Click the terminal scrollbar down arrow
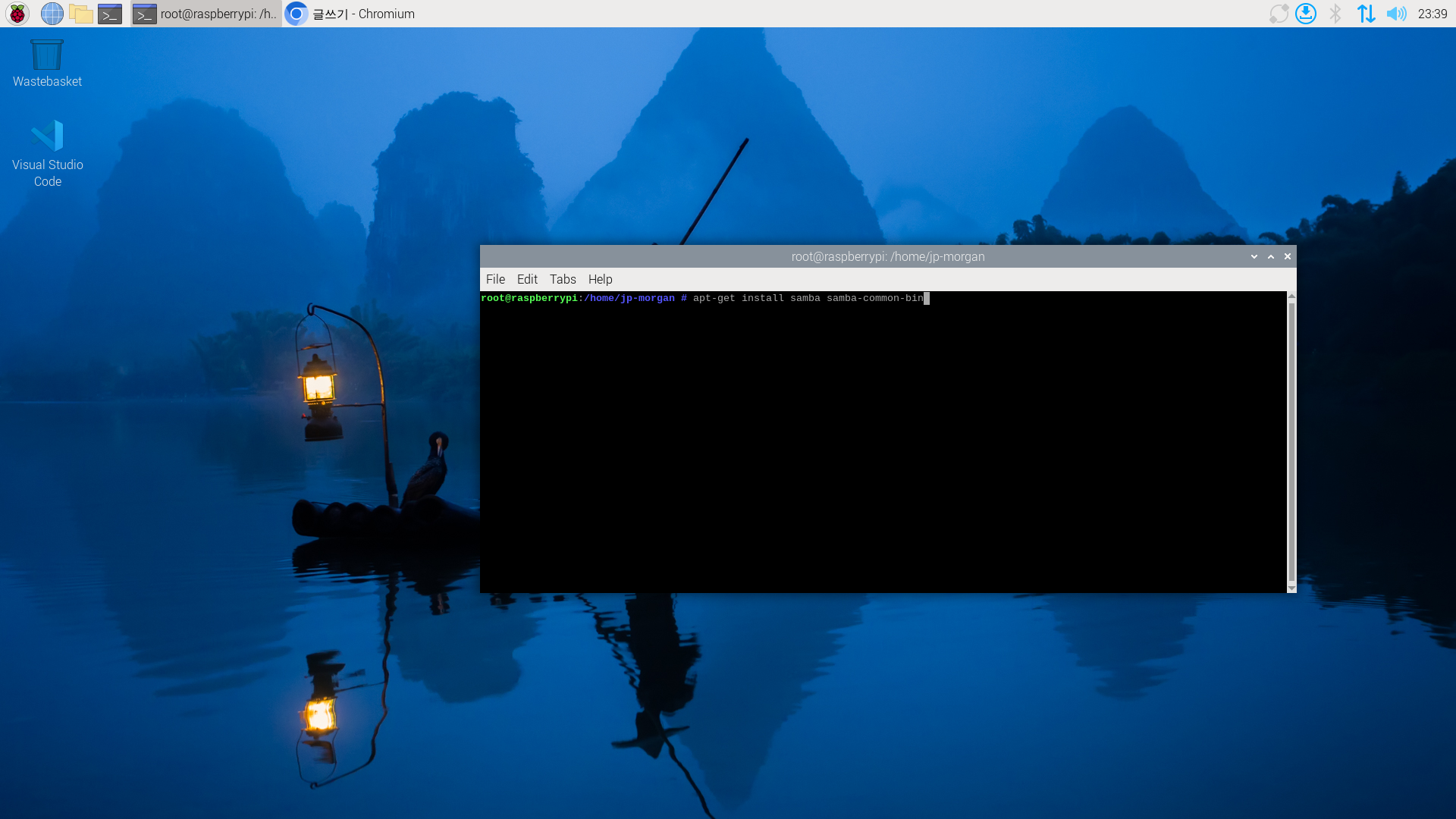The image size is (1456, 819). [x=1291, y=588]
